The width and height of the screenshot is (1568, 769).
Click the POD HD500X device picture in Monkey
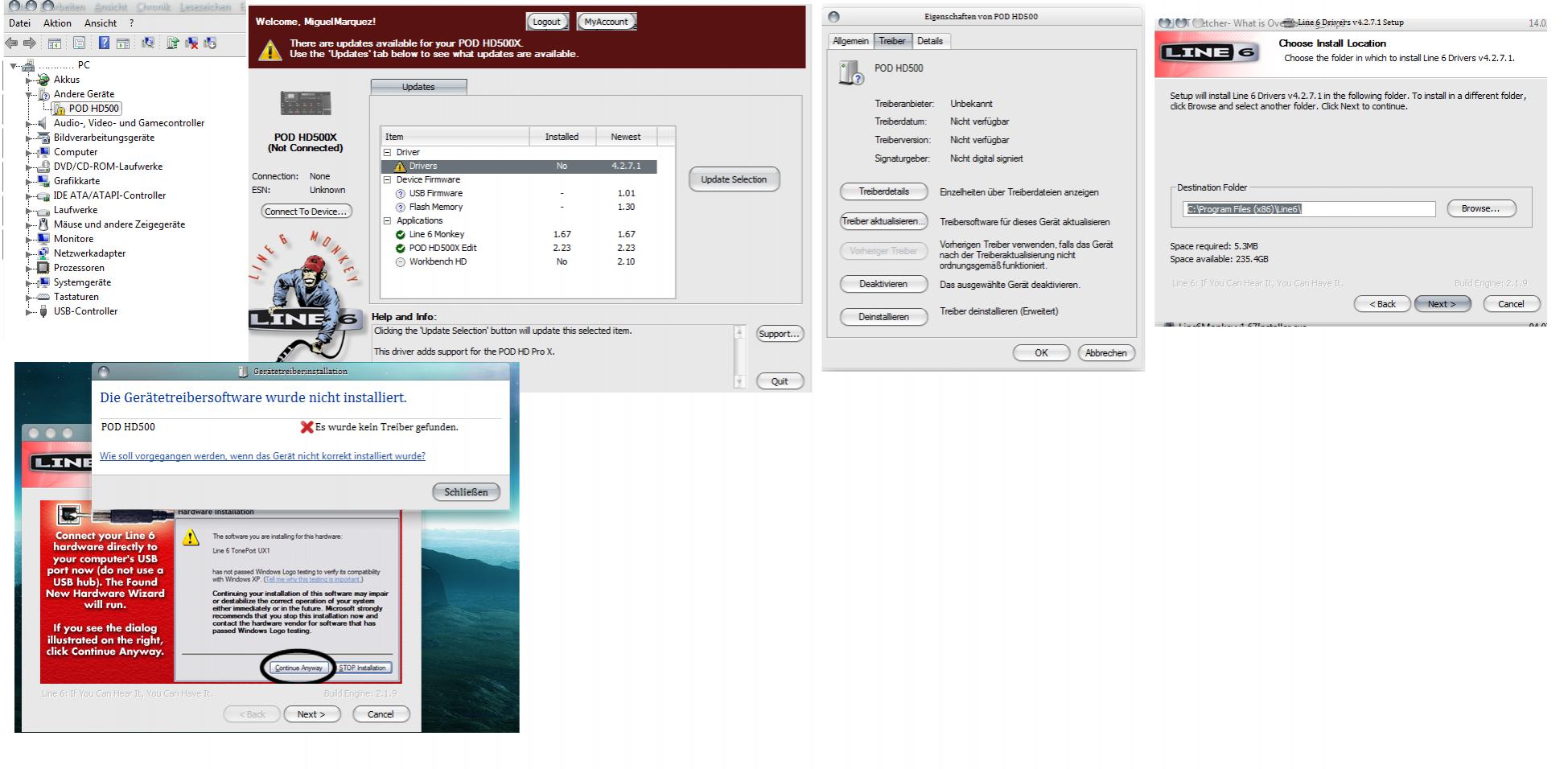pos(306,103)
